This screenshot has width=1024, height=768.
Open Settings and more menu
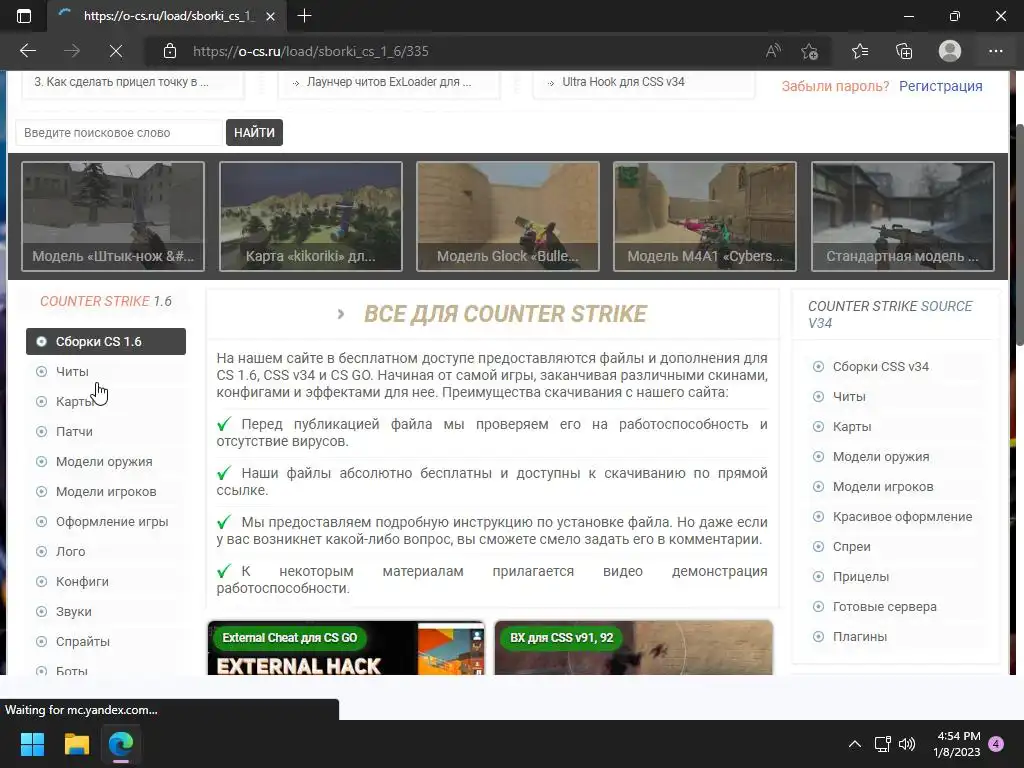[x=995, y=51]
